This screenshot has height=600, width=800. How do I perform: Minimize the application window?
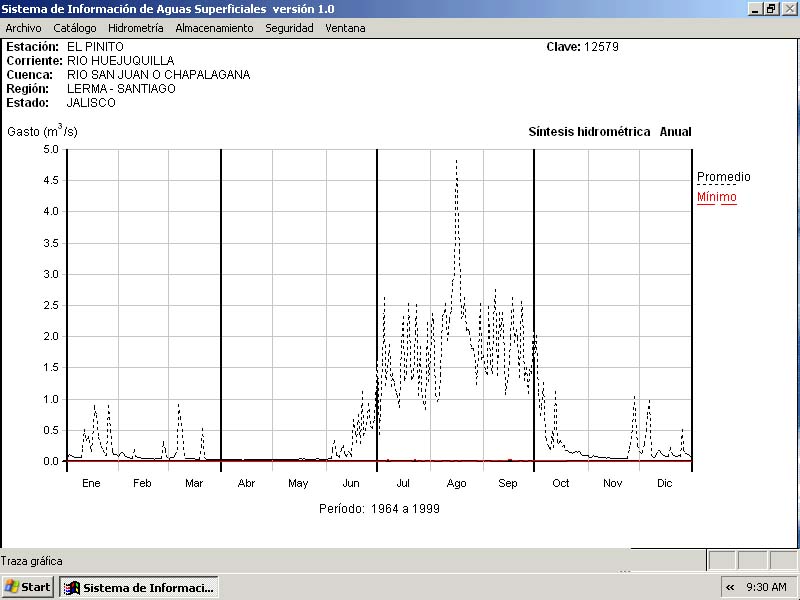[755, 8]
